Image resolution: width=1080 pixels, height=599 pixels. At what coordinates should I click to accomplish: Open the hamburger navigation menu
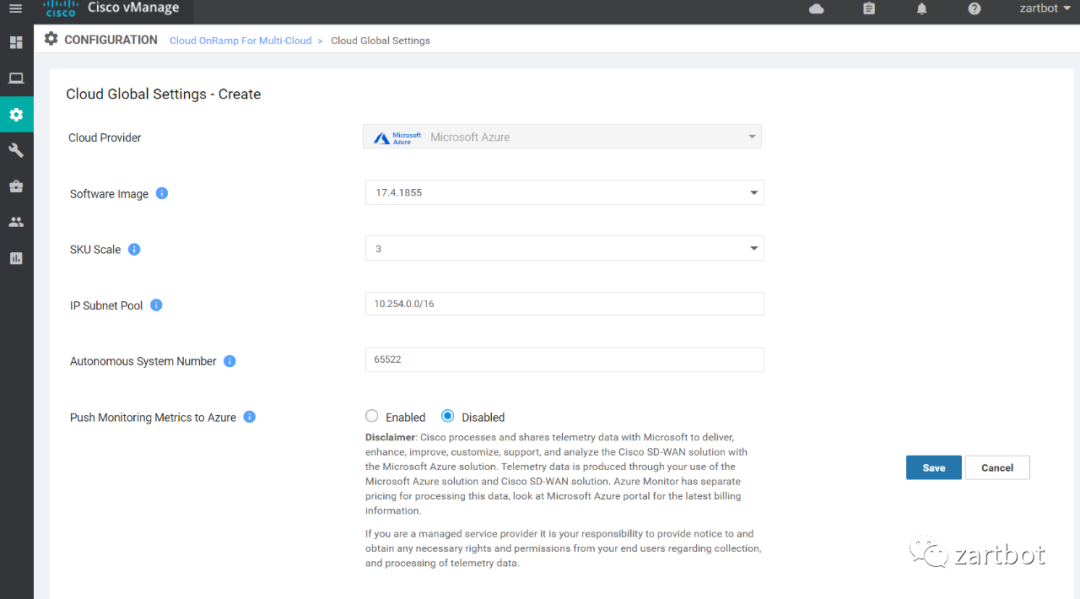(x=15, y=9)
